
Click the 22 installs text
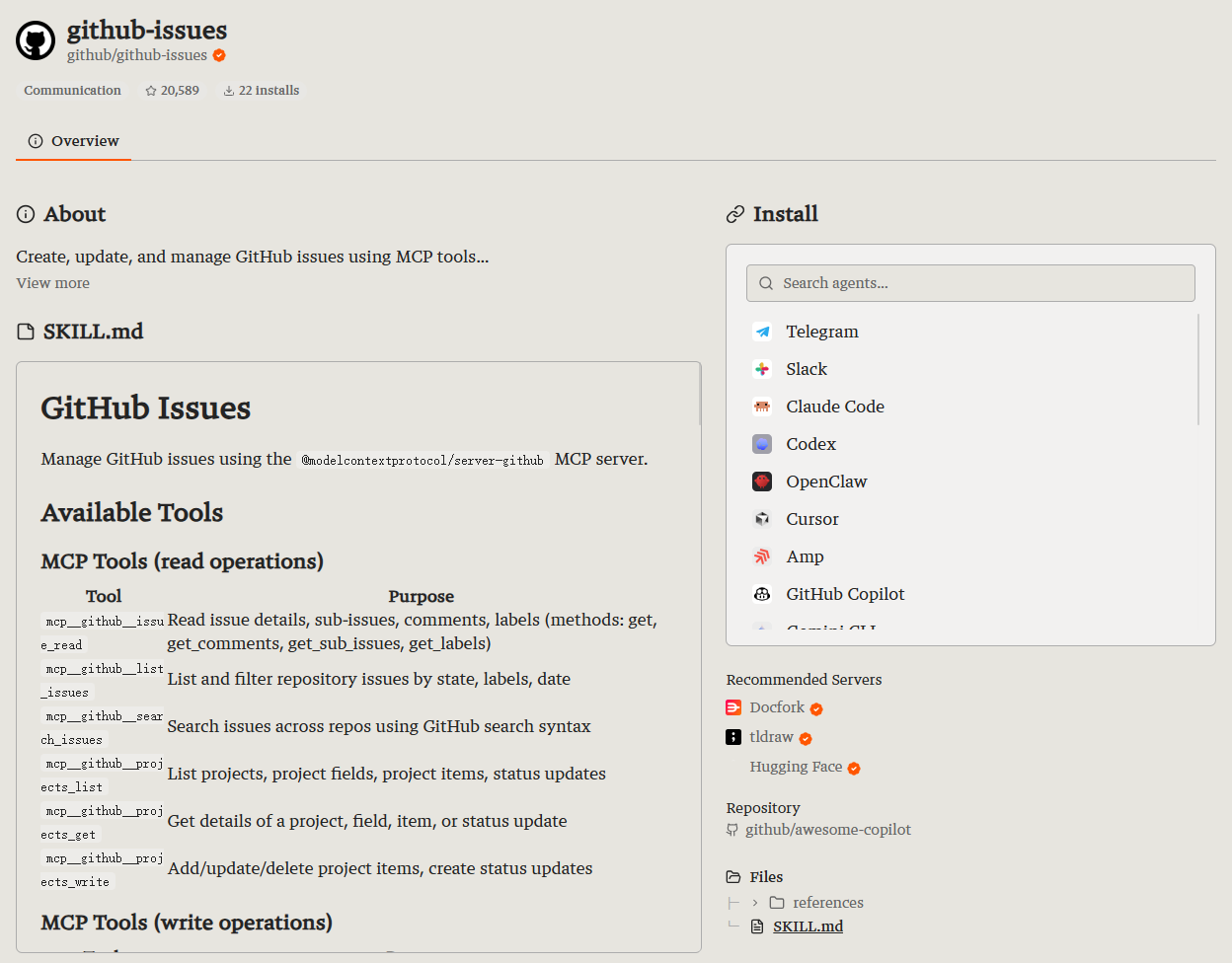tap(269, 91)
